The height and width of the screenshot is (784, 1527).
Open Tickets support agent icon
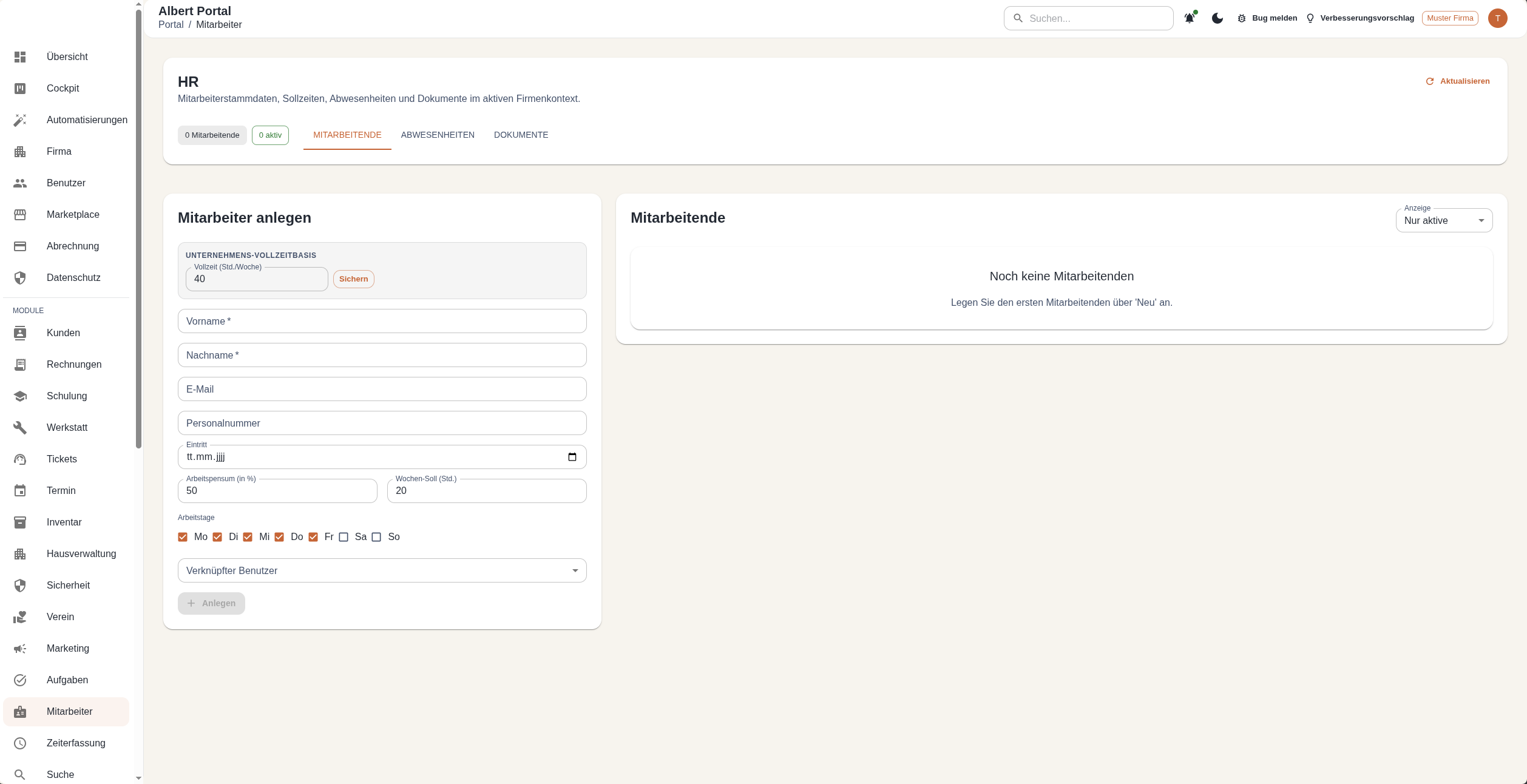[20, 459]
